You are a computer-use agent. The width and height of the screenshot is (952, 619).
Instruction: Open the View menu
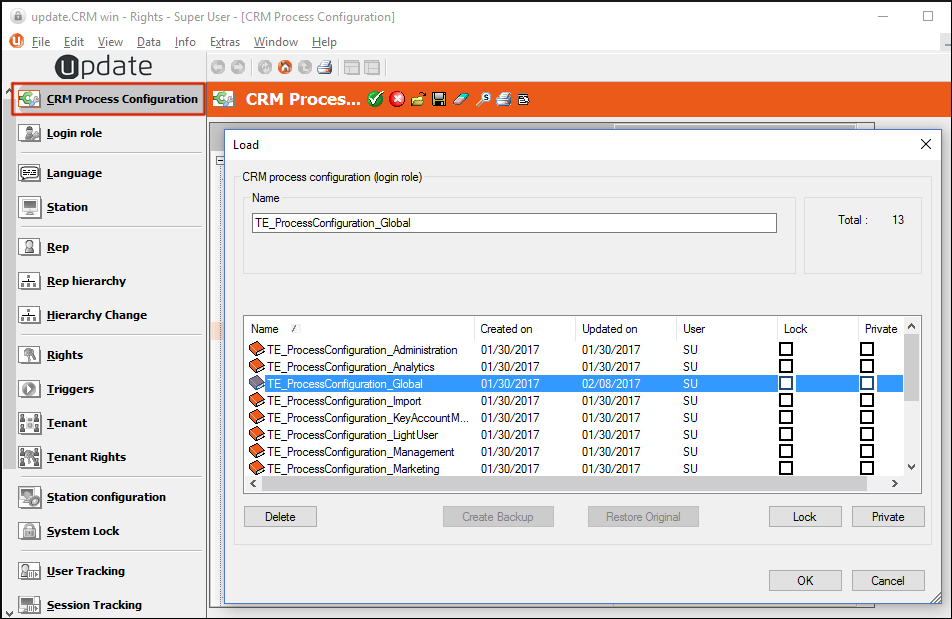point(110,42)
